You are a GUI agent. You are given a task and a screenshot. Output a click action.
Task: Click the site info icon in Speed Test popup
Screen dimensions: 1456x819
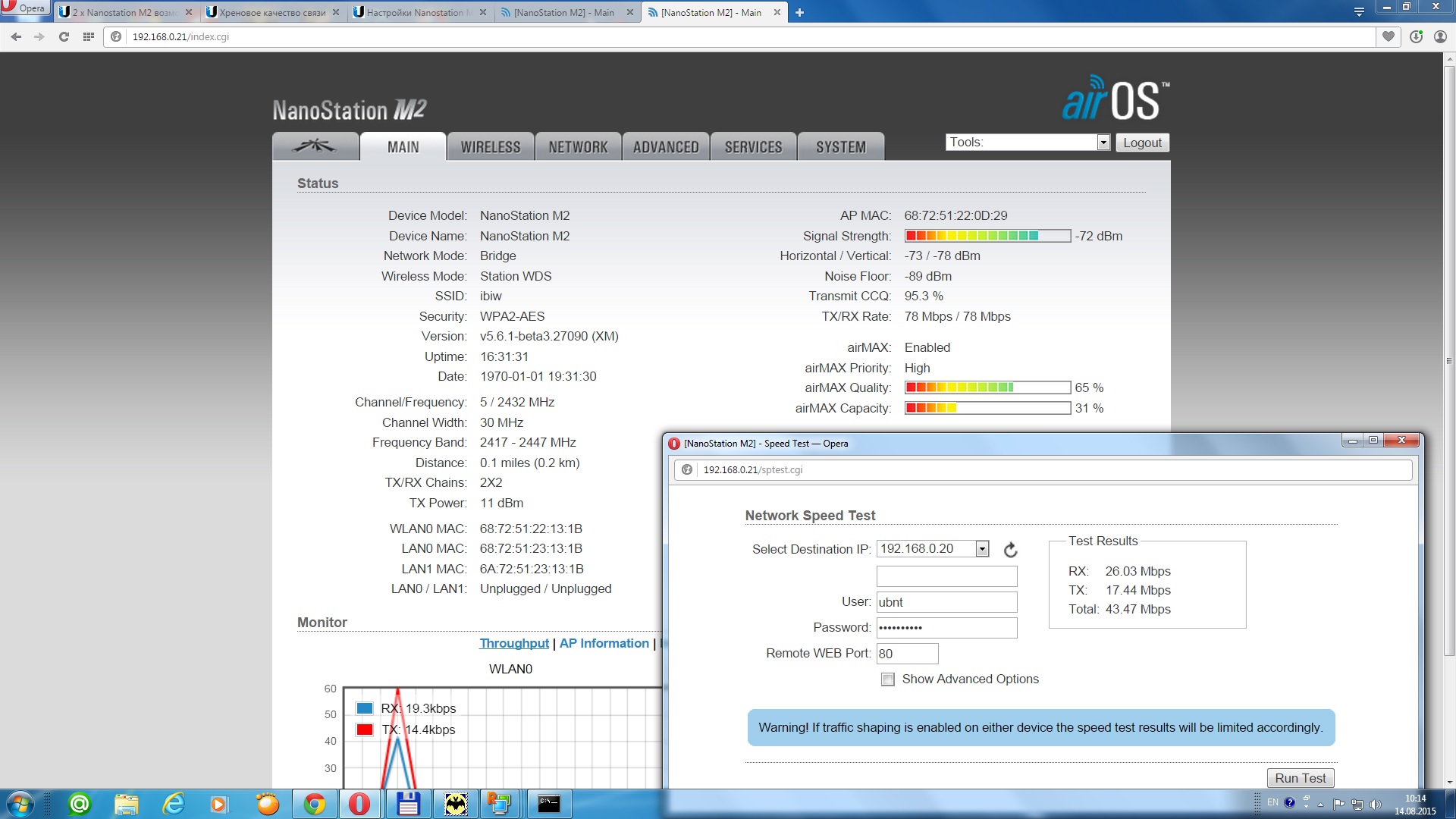click(686, 469)
